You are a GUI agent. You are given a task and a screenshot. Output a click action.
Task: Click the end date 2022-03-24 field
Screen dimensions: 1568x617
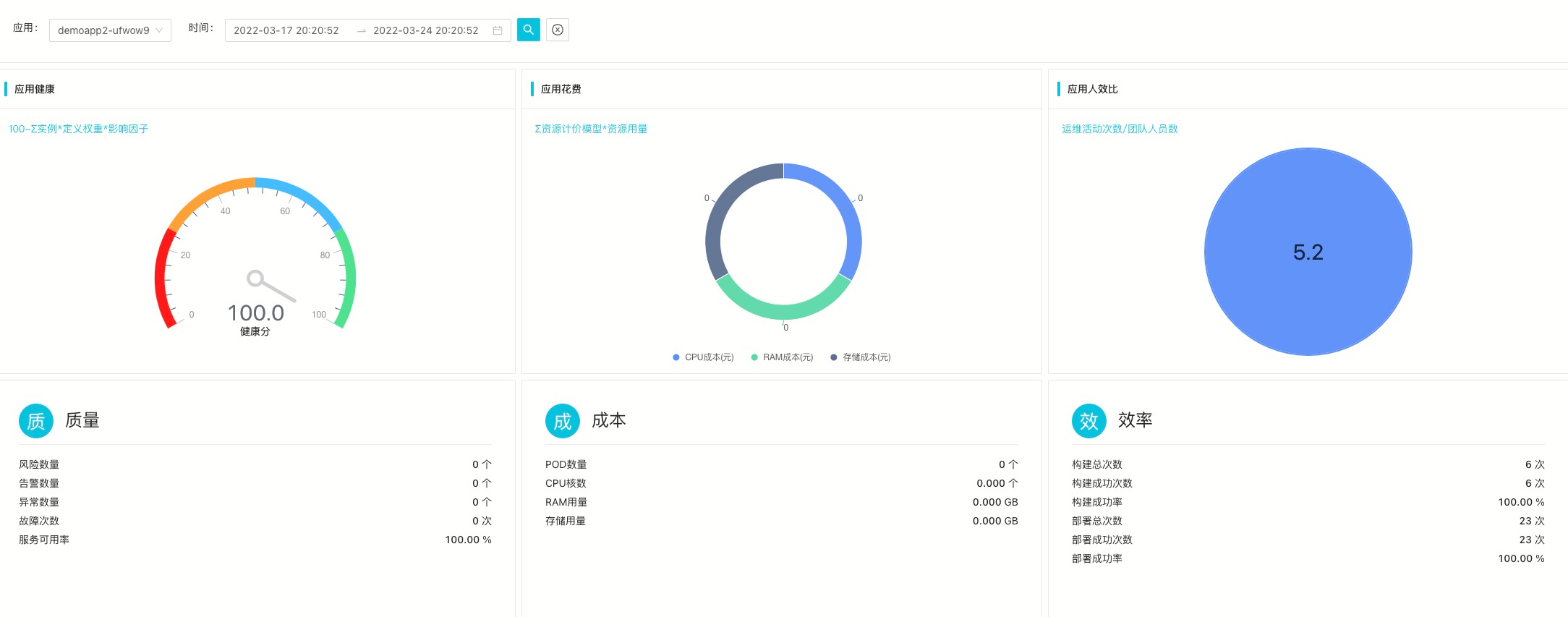coord(426,30)
